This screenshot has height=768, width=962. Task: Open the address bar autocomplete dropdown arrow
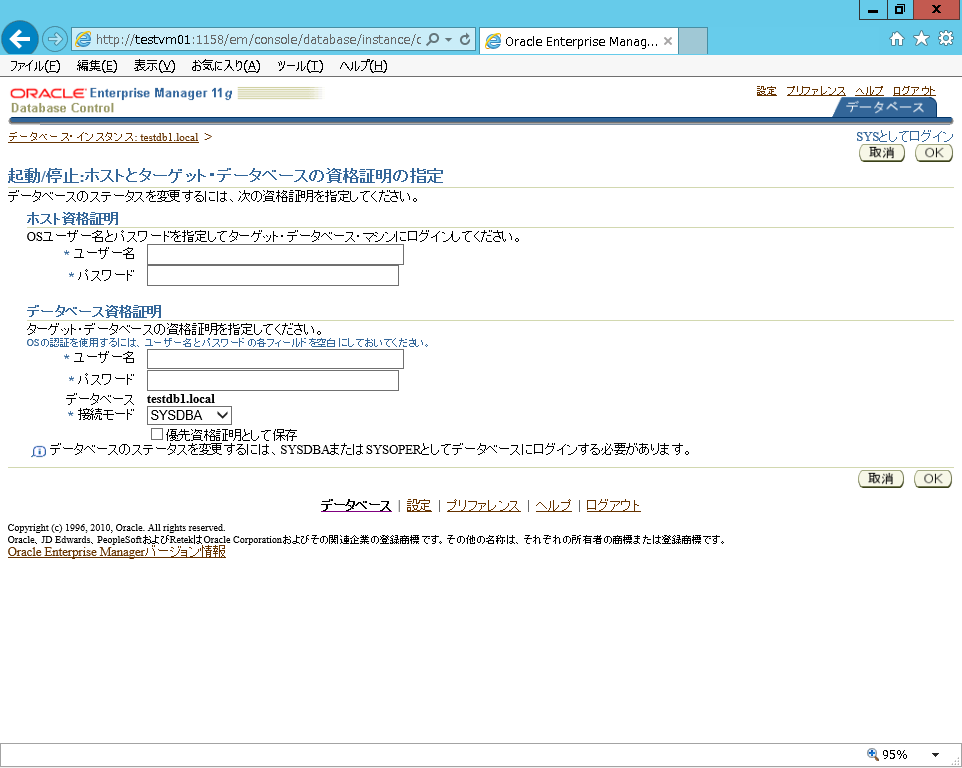[x=448, y=39]
